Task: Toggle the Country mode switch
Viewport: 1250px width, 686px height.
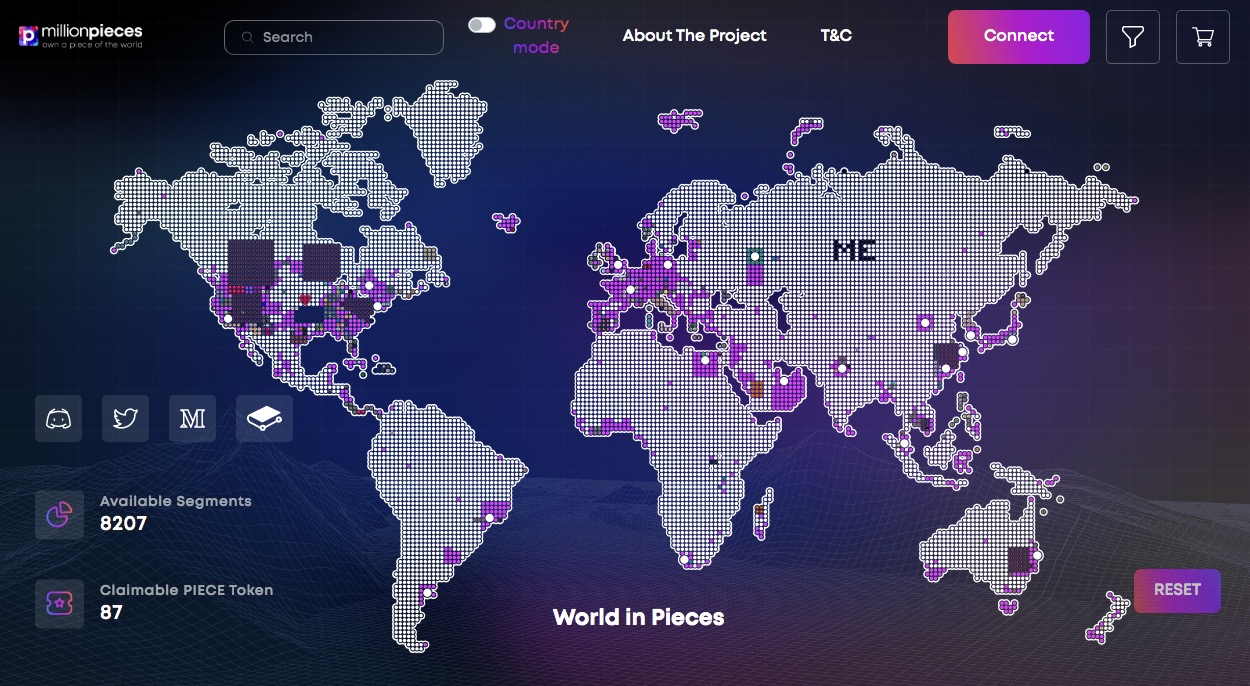Action: (482, 25)
